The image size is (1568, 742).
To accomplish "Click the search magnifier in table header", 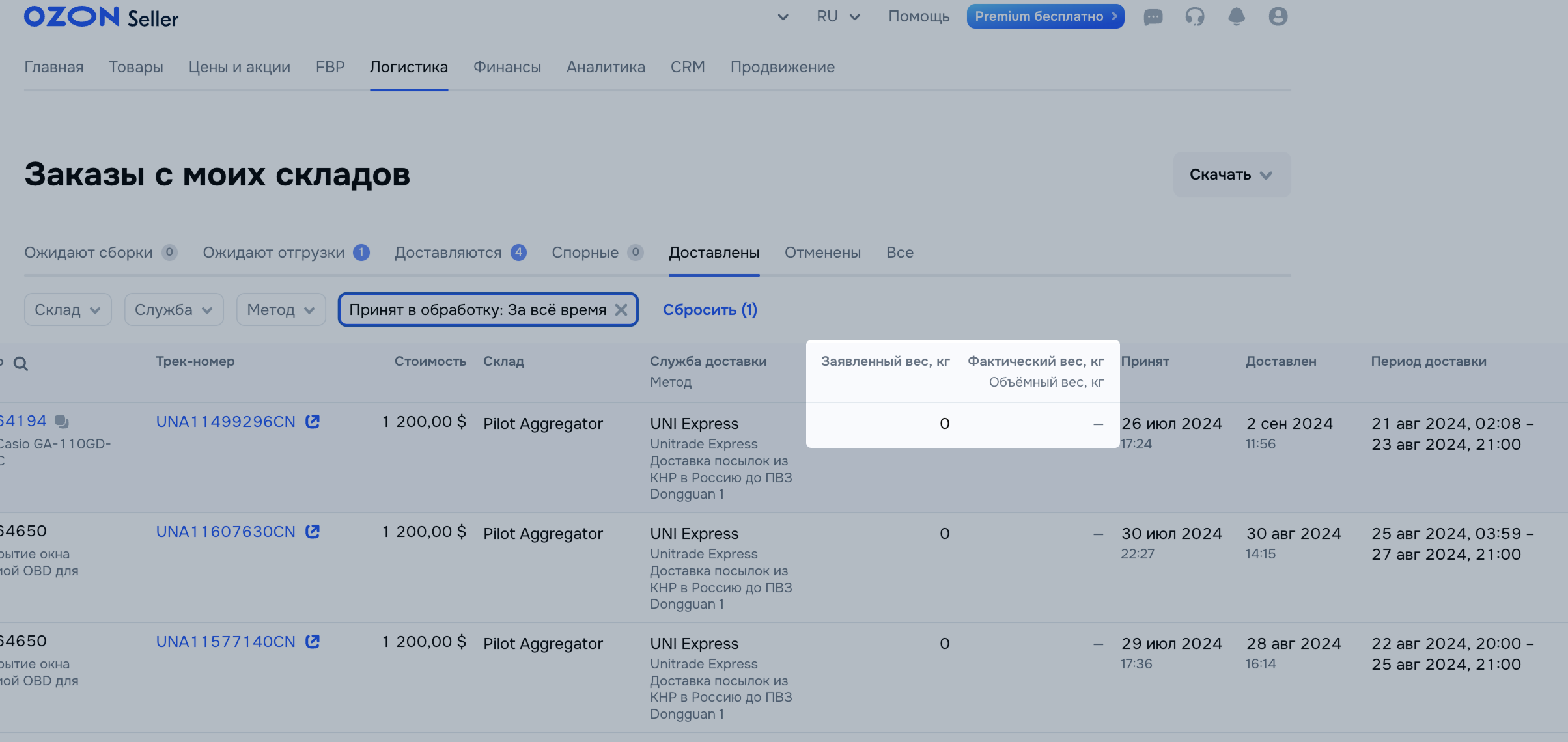I will (21, 364).
